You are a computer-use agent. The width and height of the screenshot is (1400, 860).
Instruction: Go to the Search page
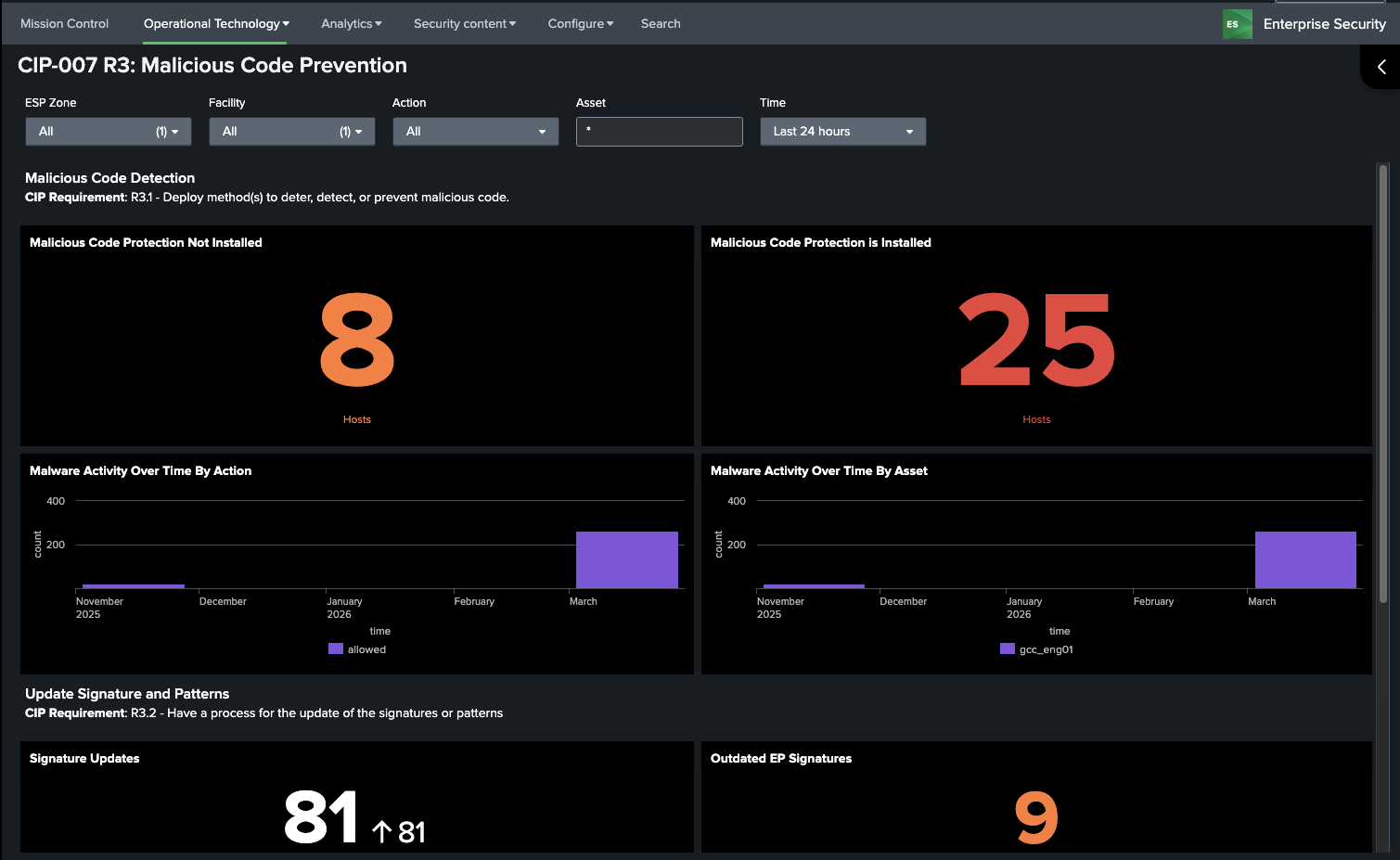[x=661, y=24]
